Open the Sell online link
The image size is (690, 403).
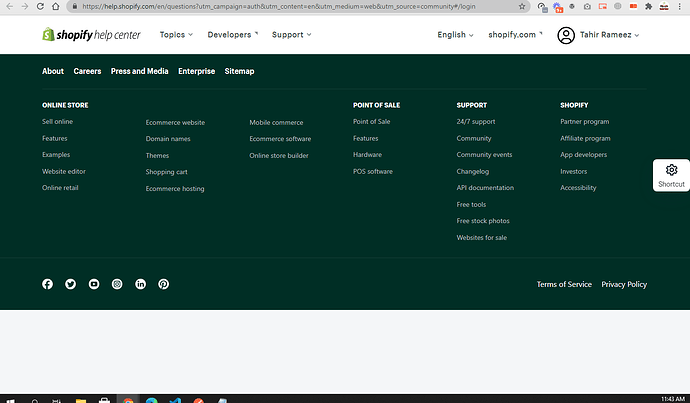pyautogui.click(x=57, y=121)
